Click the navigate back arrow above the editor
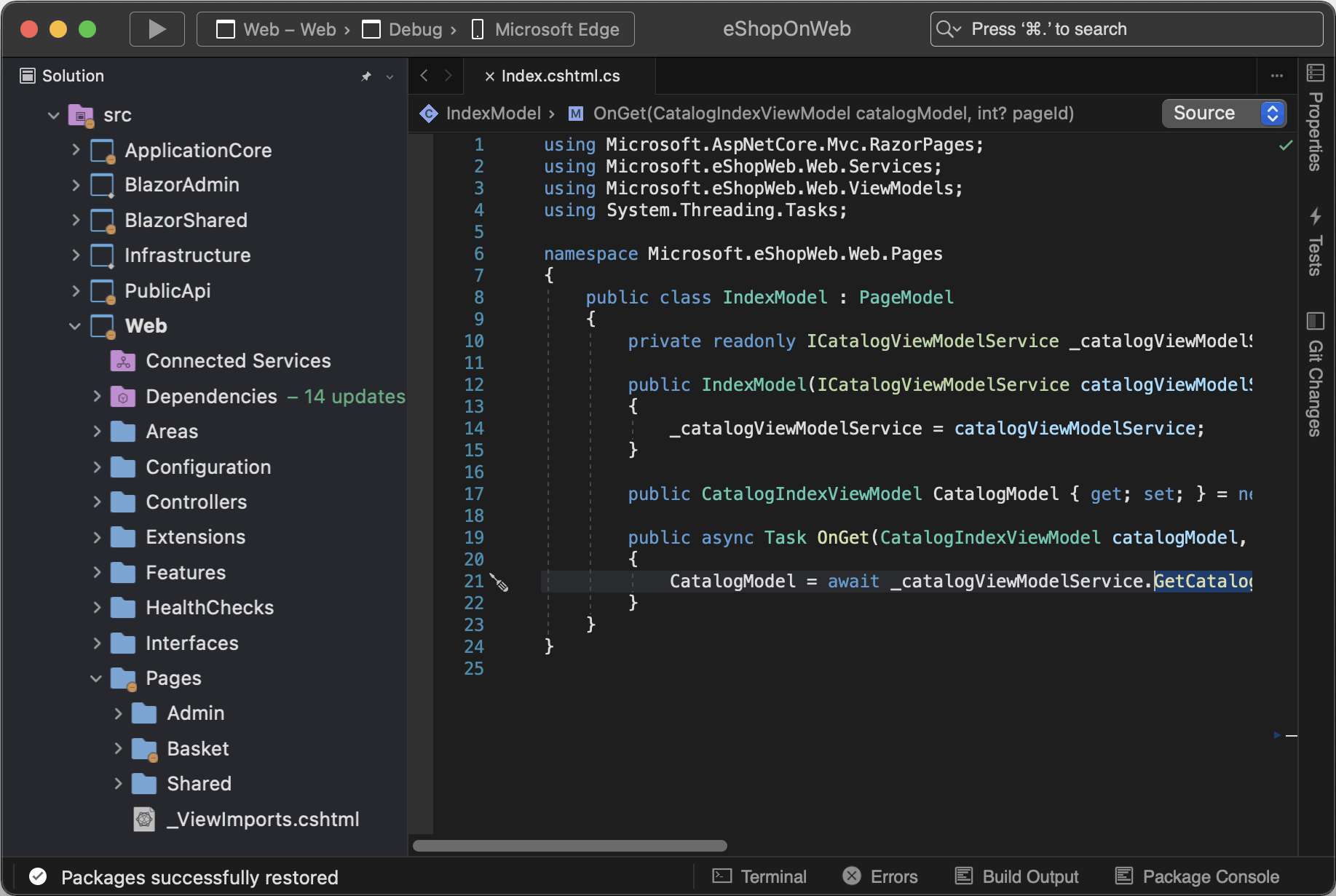The image size is (1336, 896). [x=424, y=75]
